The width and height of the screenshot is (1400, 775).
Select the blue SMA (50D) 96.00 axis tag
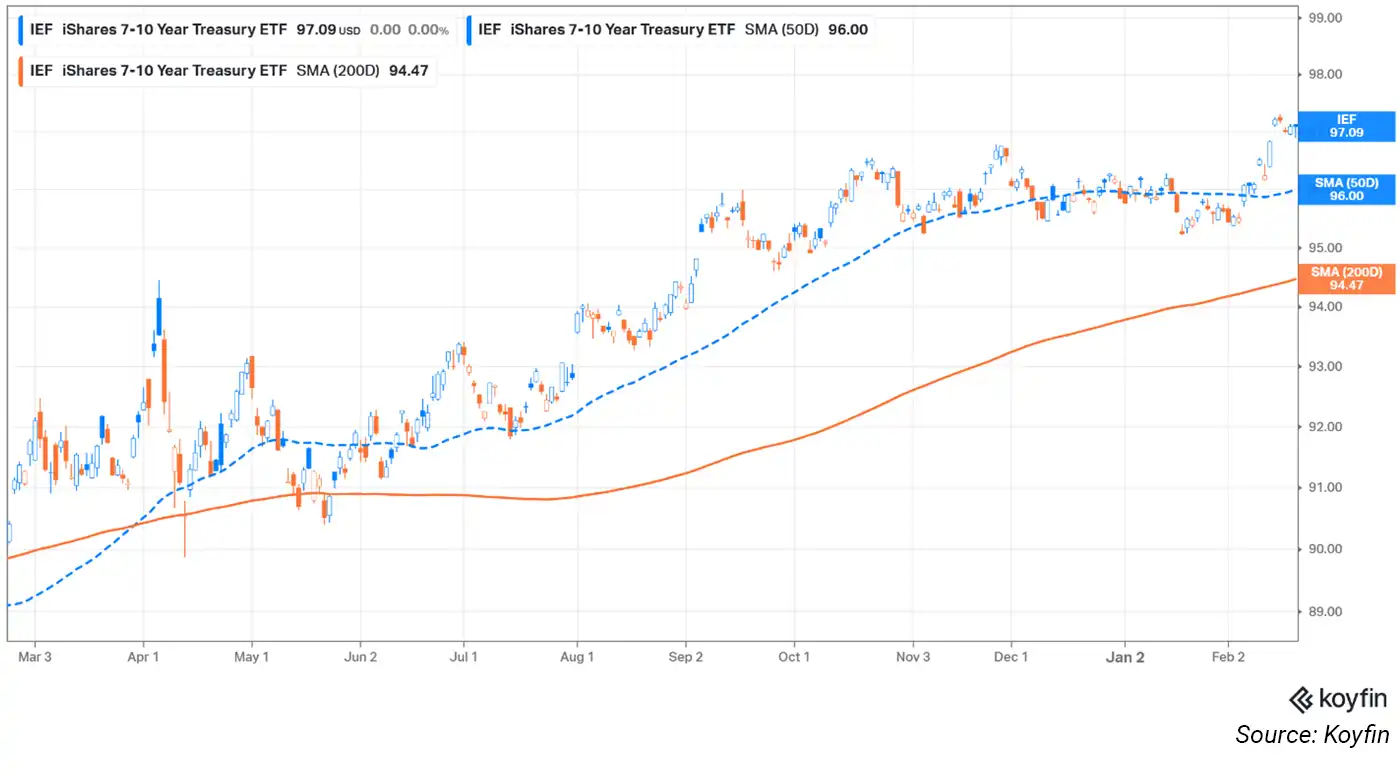coord(1346,189)
